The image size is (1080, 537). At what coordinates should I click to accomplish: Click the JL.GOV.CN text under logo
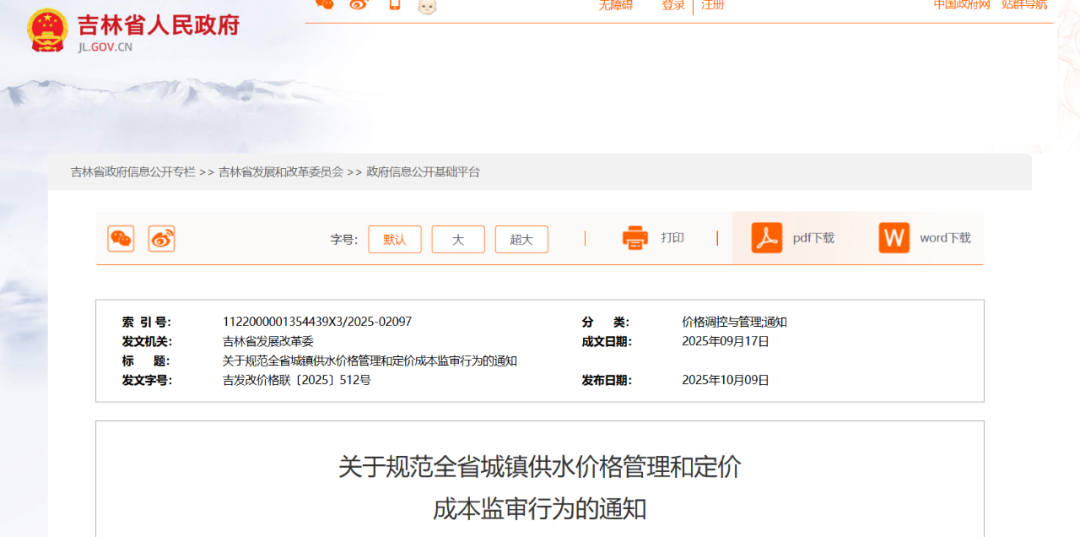105,48
